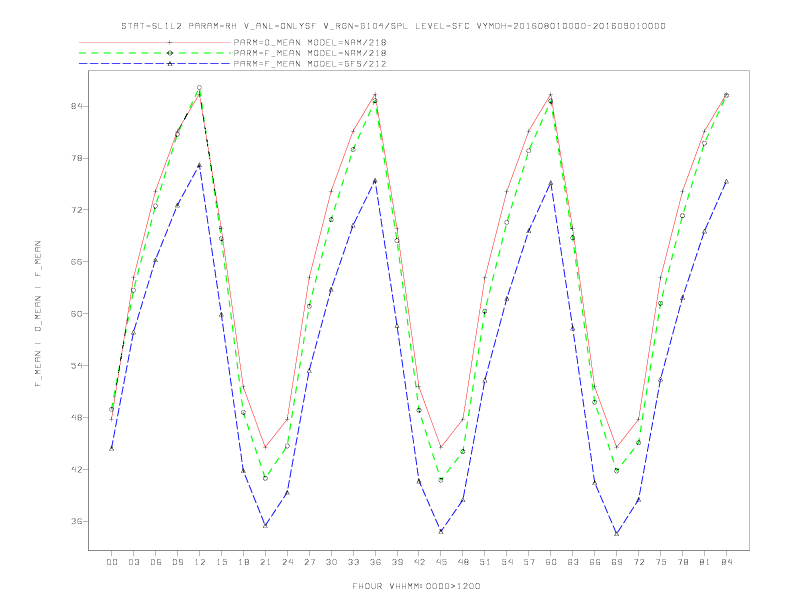Viewport: 792px width, 612px height.
Task: Click x-axis forecast hour label 39
Action: coord(397,562)
